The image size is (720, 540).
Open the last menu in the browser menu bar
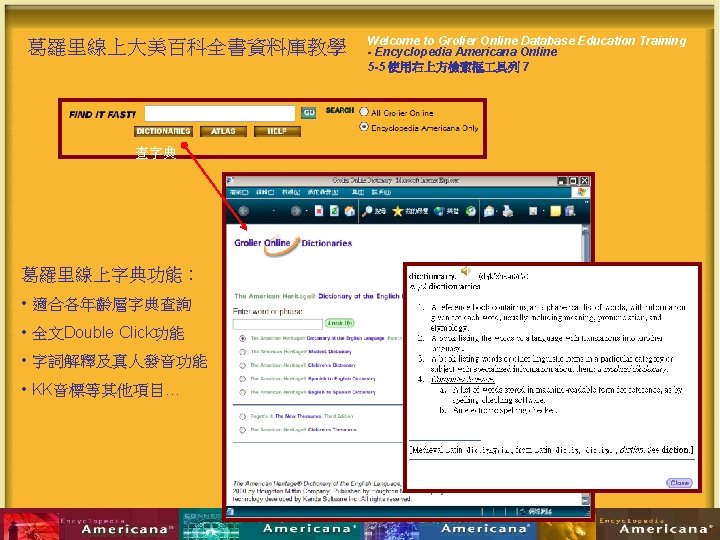381,192
